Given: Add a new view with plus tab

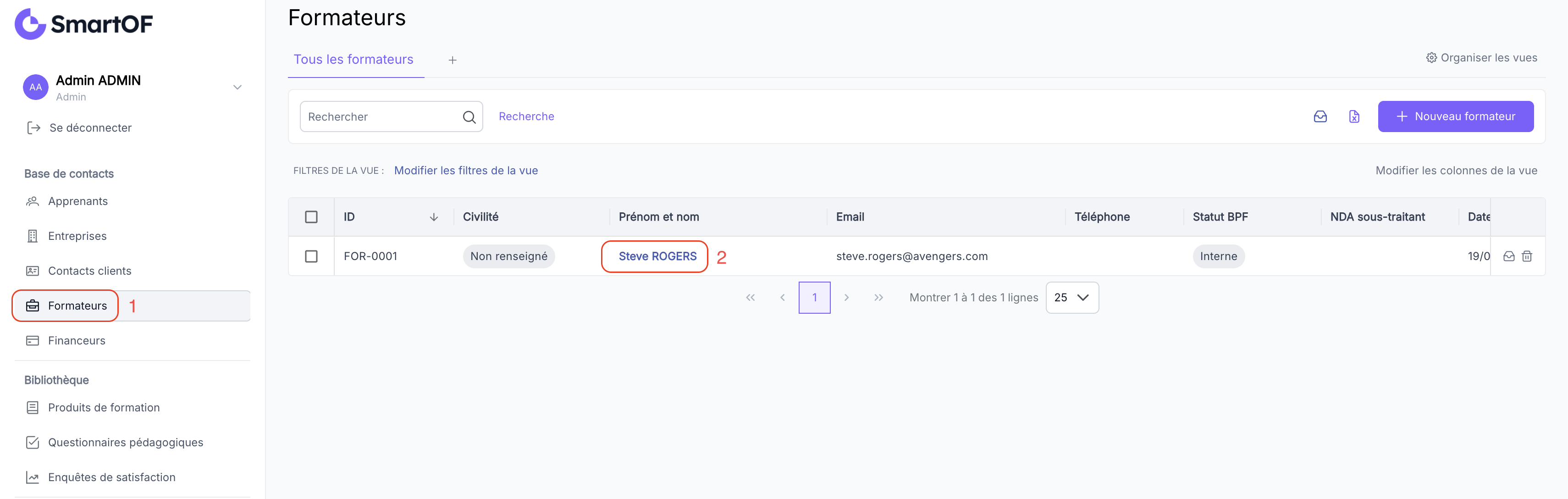Looking at the screenshot, I should (452, 60).
